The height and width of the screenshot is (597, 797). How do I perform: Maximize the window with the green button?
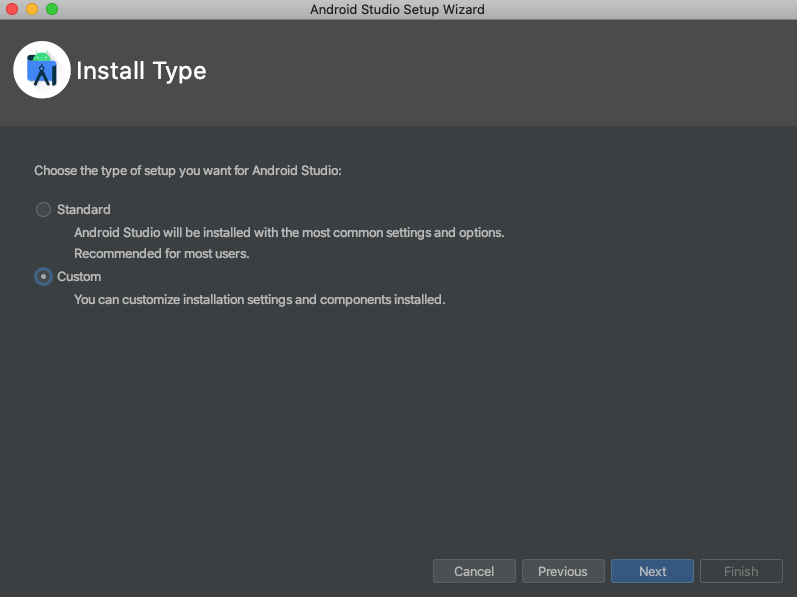pyautogui.click(x=52, y=9)
